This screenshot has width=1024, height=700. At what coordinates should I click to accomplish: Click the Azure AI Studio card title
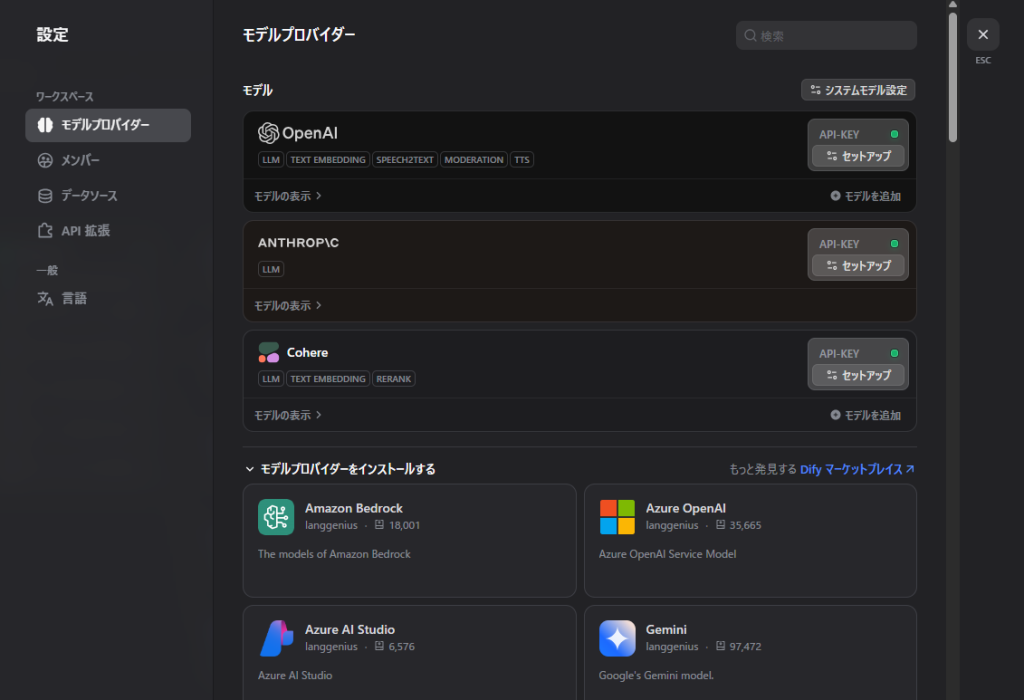click(x=350, y=629)
